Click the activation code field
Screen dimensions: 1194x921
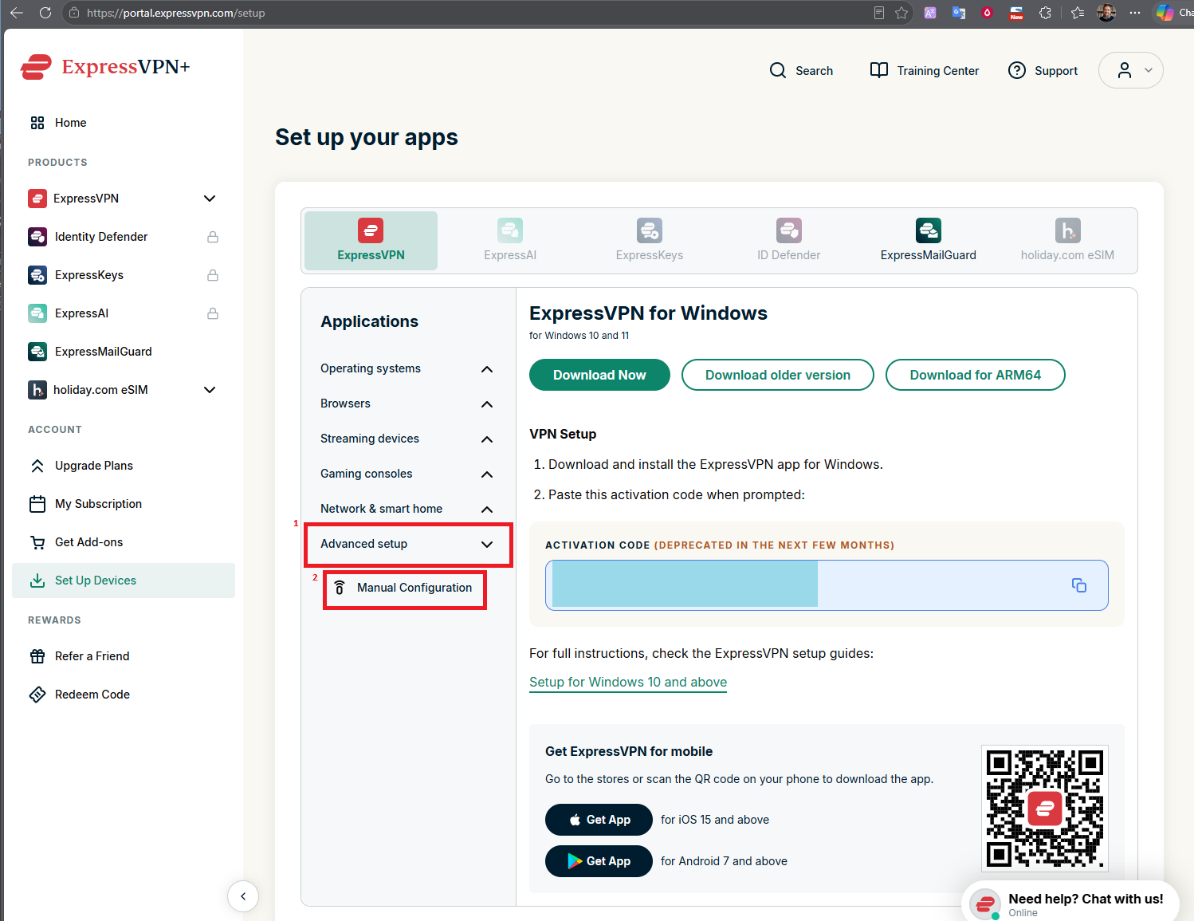click(826, 585)
